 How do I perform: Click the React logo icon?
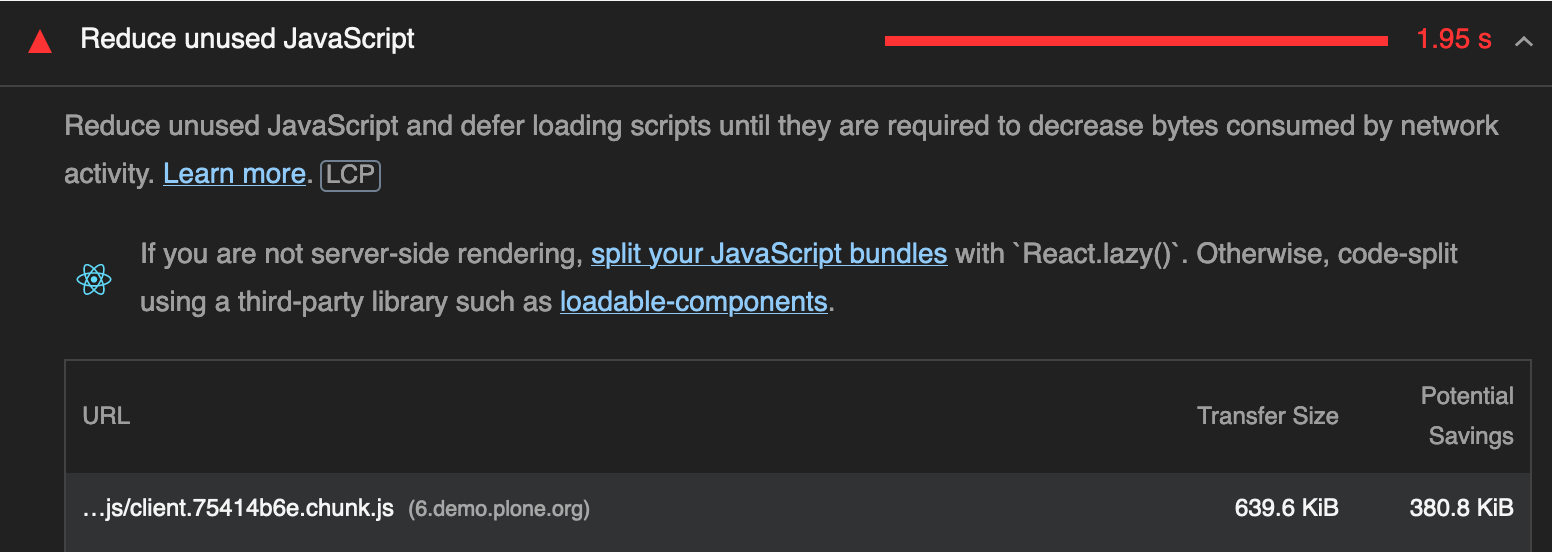pos(94,279)
